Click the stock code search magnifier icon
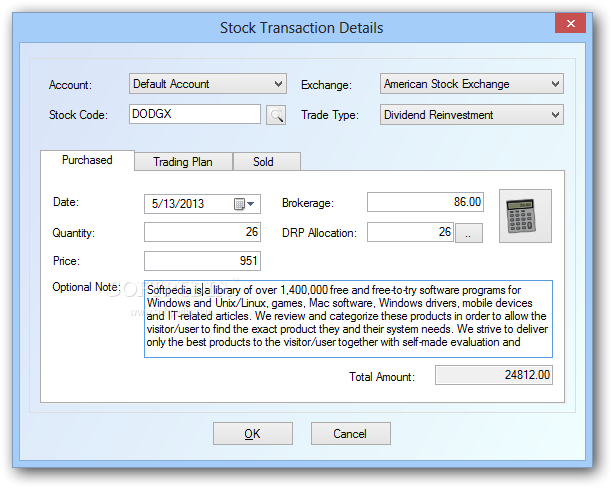 (x=276, y=115)
